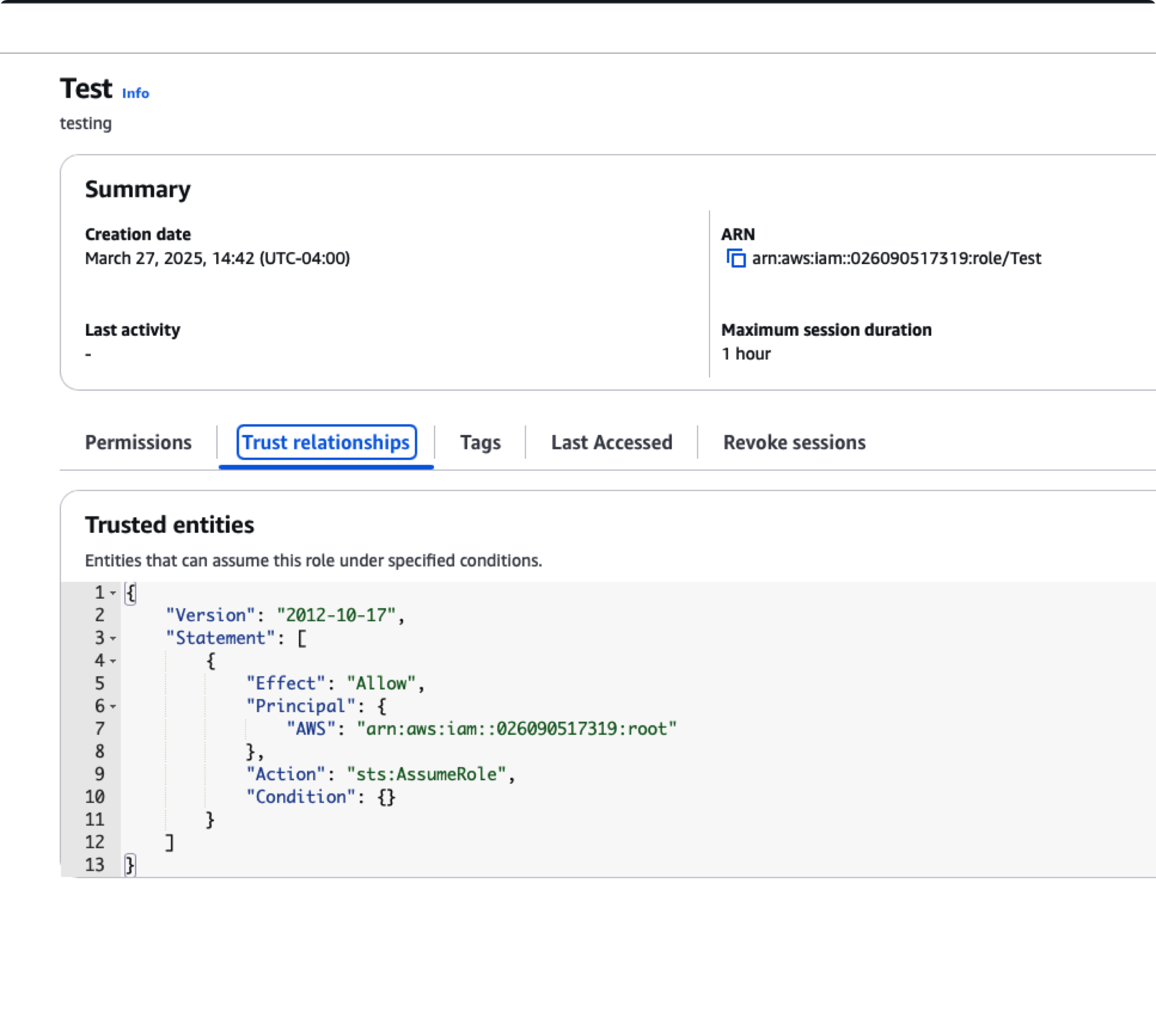Click the "Statement" key on line 3
Image resolution: width=1156 pixels, height=1036 pixels.
(220, 638)
